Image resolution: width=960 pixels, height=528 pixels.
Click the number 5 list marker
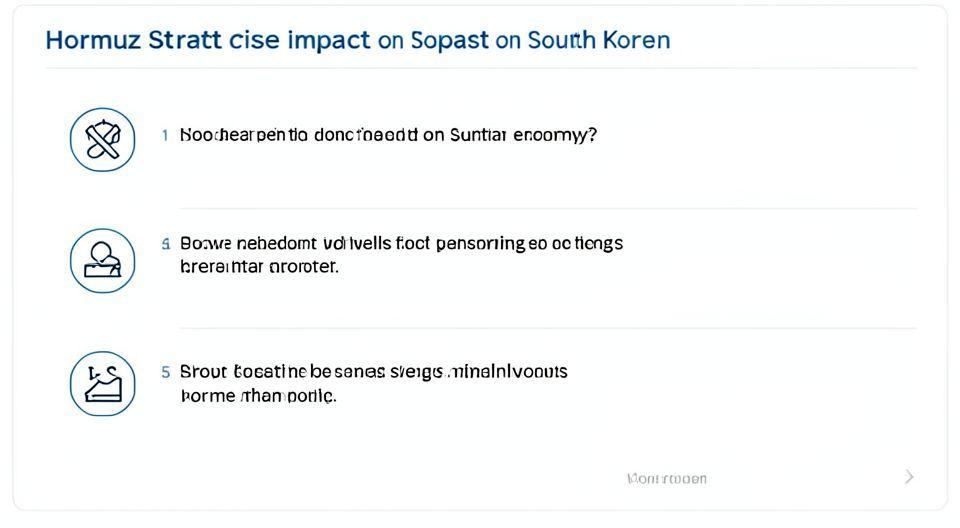pyautogui.click(x=165, y=372)
